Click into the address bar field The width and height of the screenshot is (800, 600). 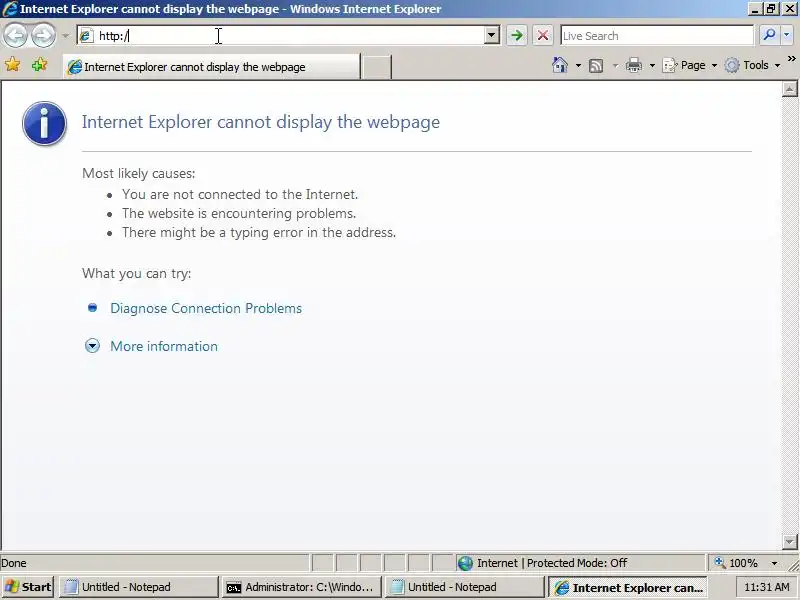tap(280, 35)
